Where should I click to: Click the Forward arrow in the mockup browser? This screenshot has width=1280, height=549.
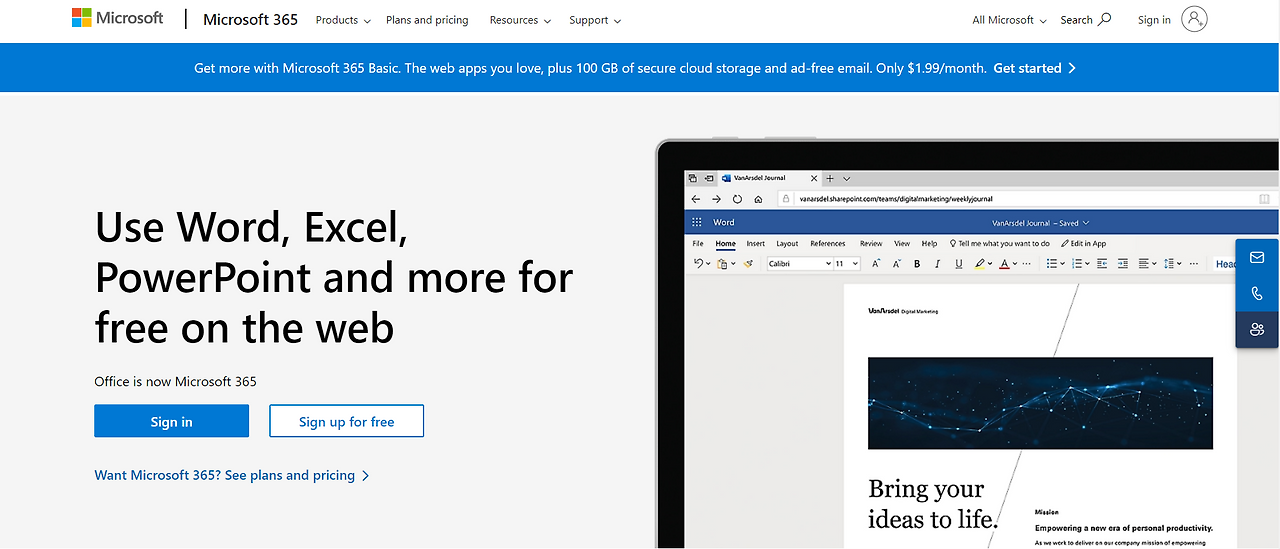[716, 199]
